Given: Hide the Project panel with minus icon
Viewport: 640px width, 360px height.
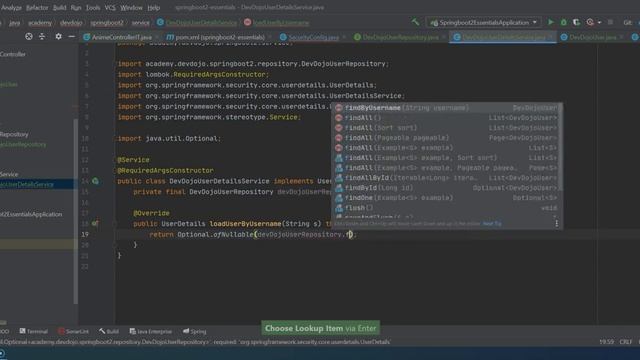Looking at the screenshot, I should pos(71,36).
